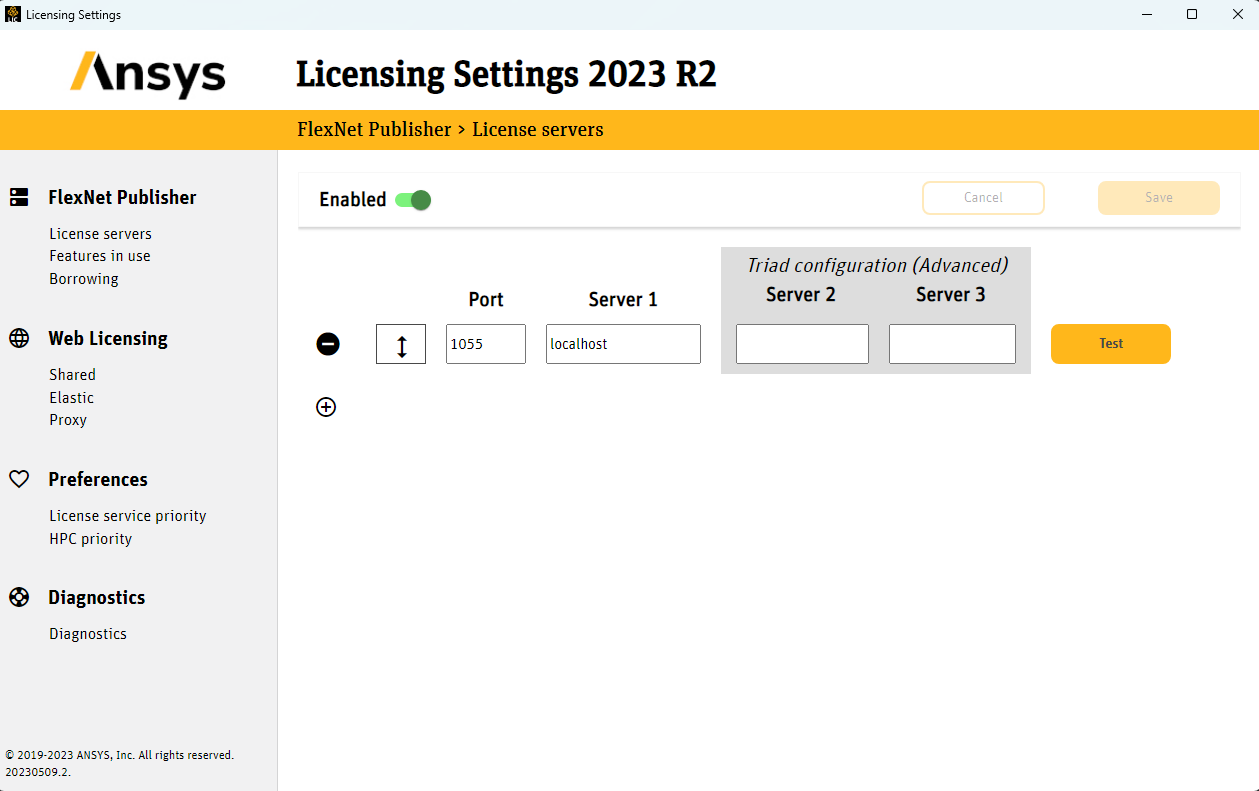Click the Cancel button
This screenshot has width=1259, height=791.
983,197
